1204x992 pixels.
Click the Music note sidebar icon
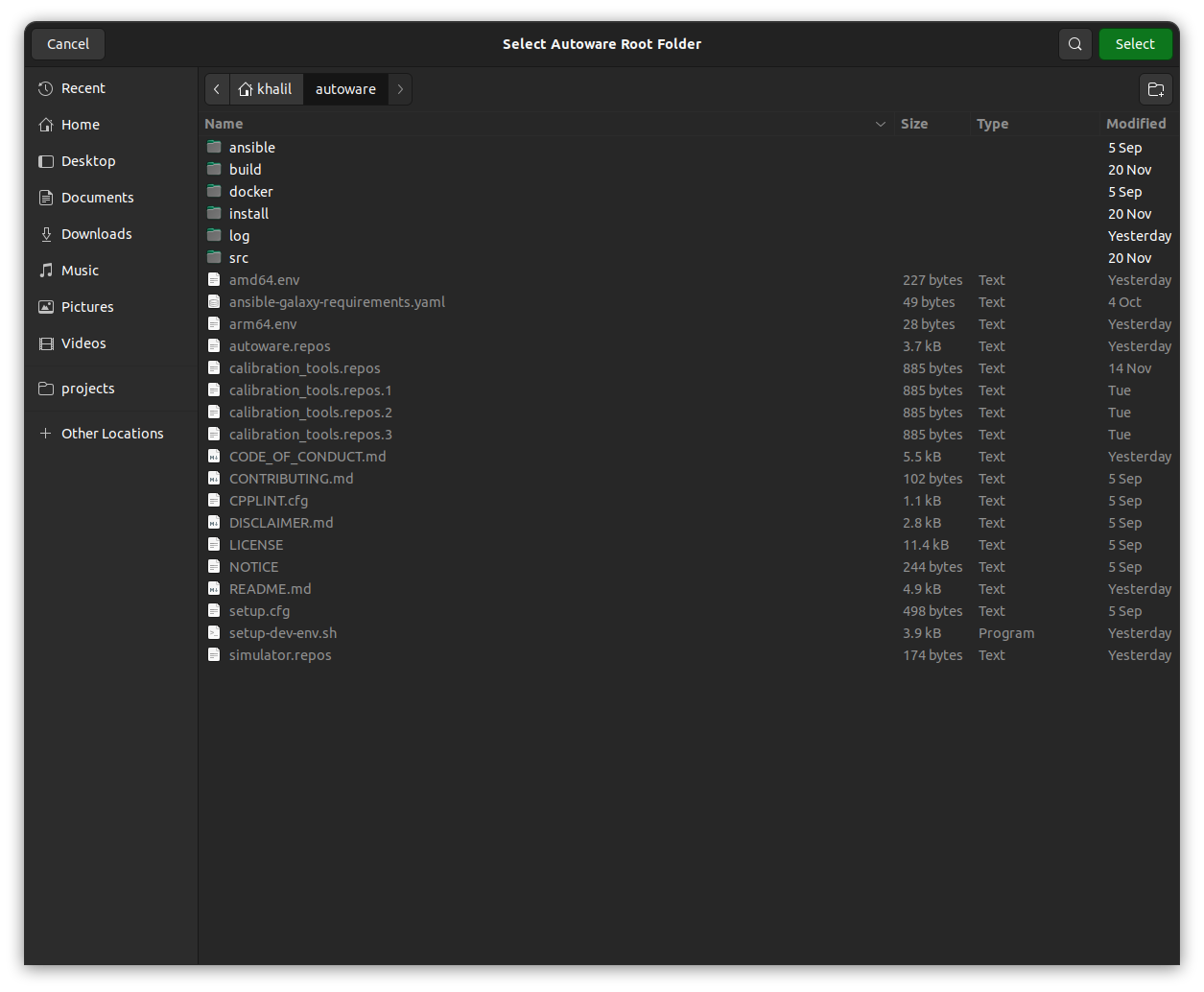45,270
